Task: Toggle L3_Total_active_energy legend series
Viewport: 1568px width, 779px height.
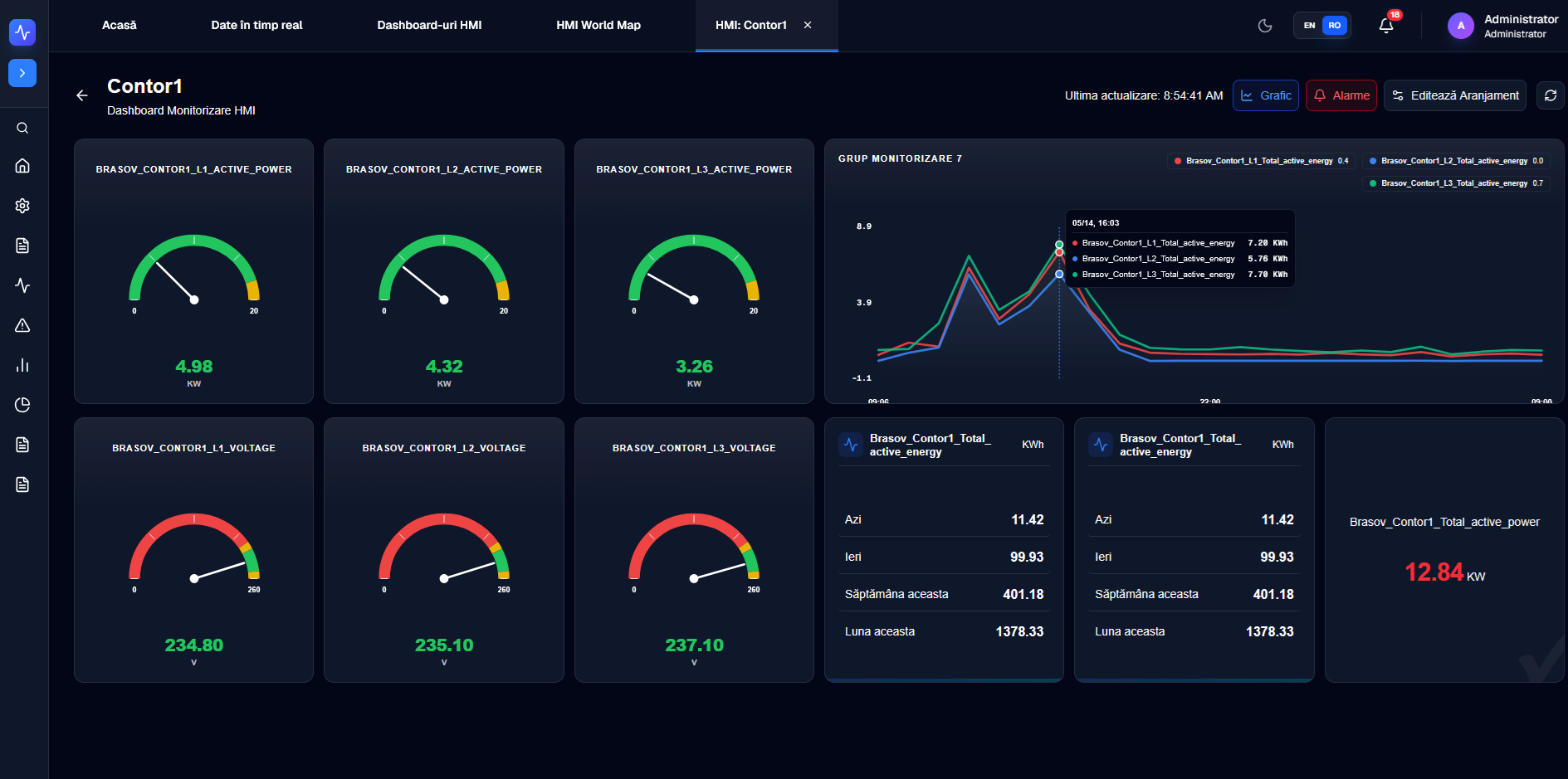Action: click(x=1456, y=183)
